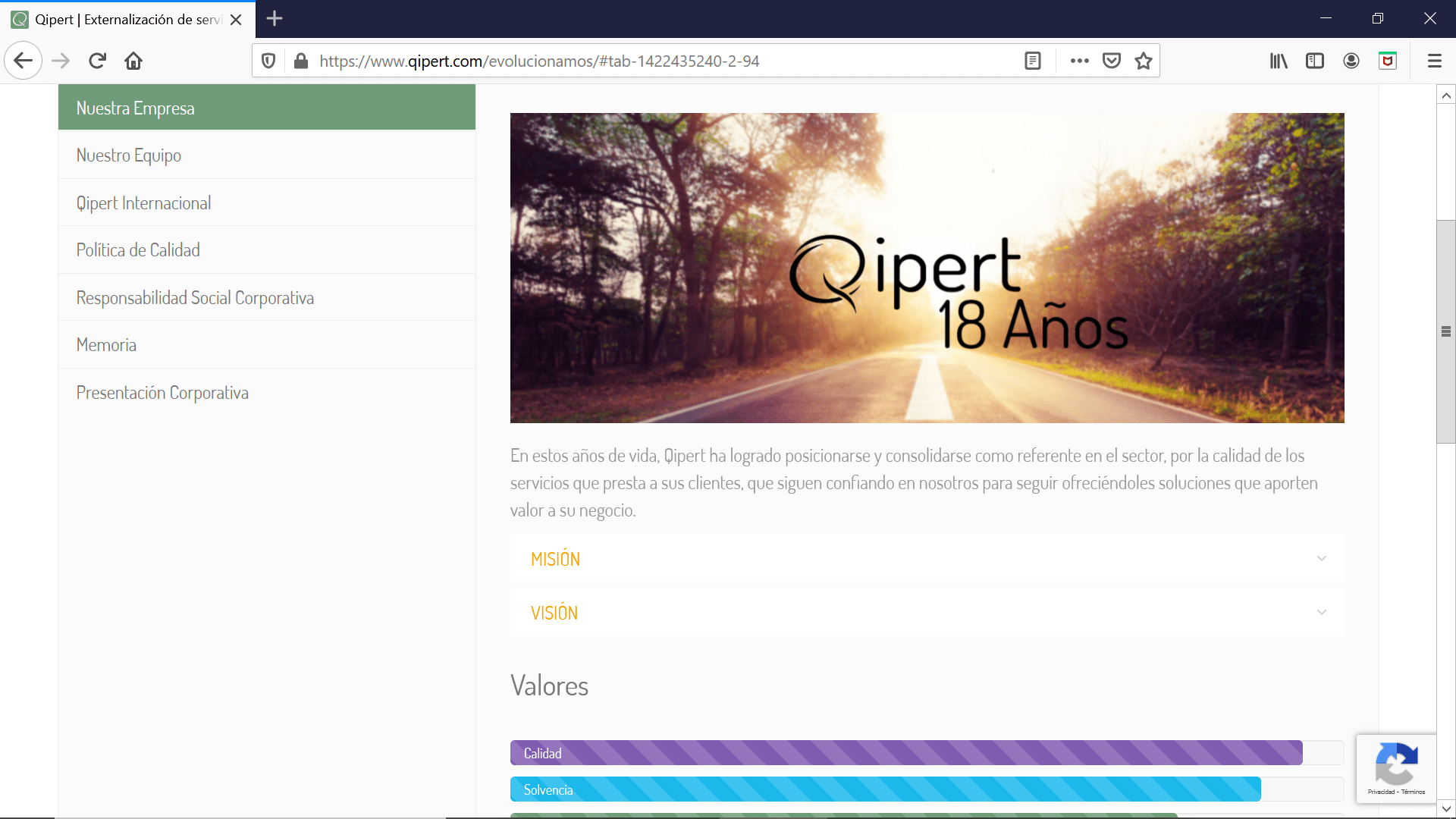Image resolution: width=1456 pixels, height=819 pixels.
Task: Click the Calidad progress bar
Action: click(927, 753)
